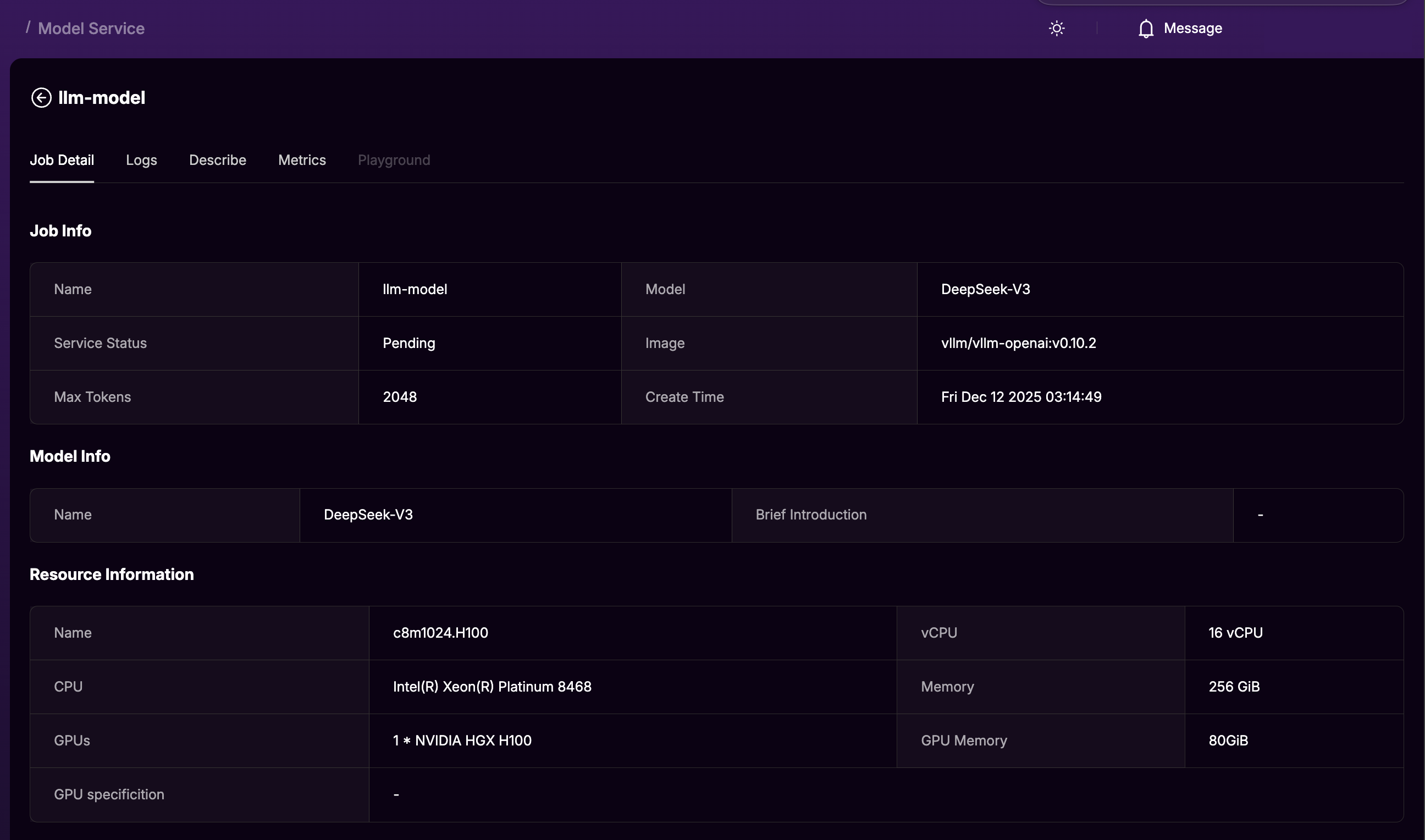Screen dimensions: 1425x840
Task: Go to Model Service breadcrumb
Action: point(91,28)
